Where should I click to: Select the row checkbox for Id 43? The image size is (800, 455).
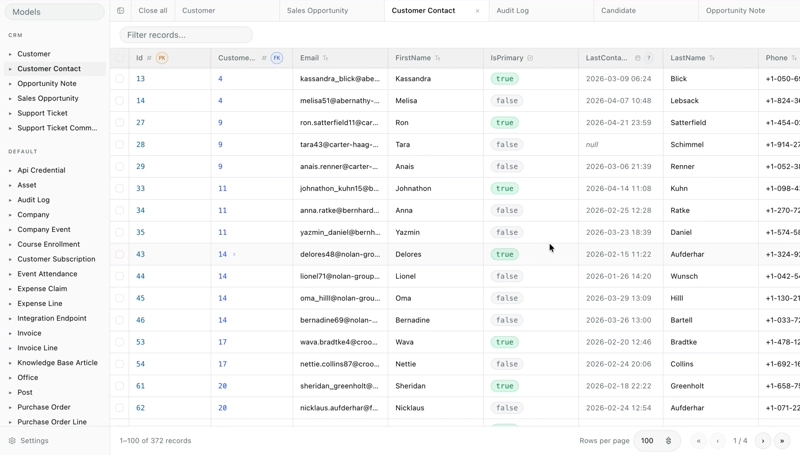pyautogui.click(x=119, y=254)
